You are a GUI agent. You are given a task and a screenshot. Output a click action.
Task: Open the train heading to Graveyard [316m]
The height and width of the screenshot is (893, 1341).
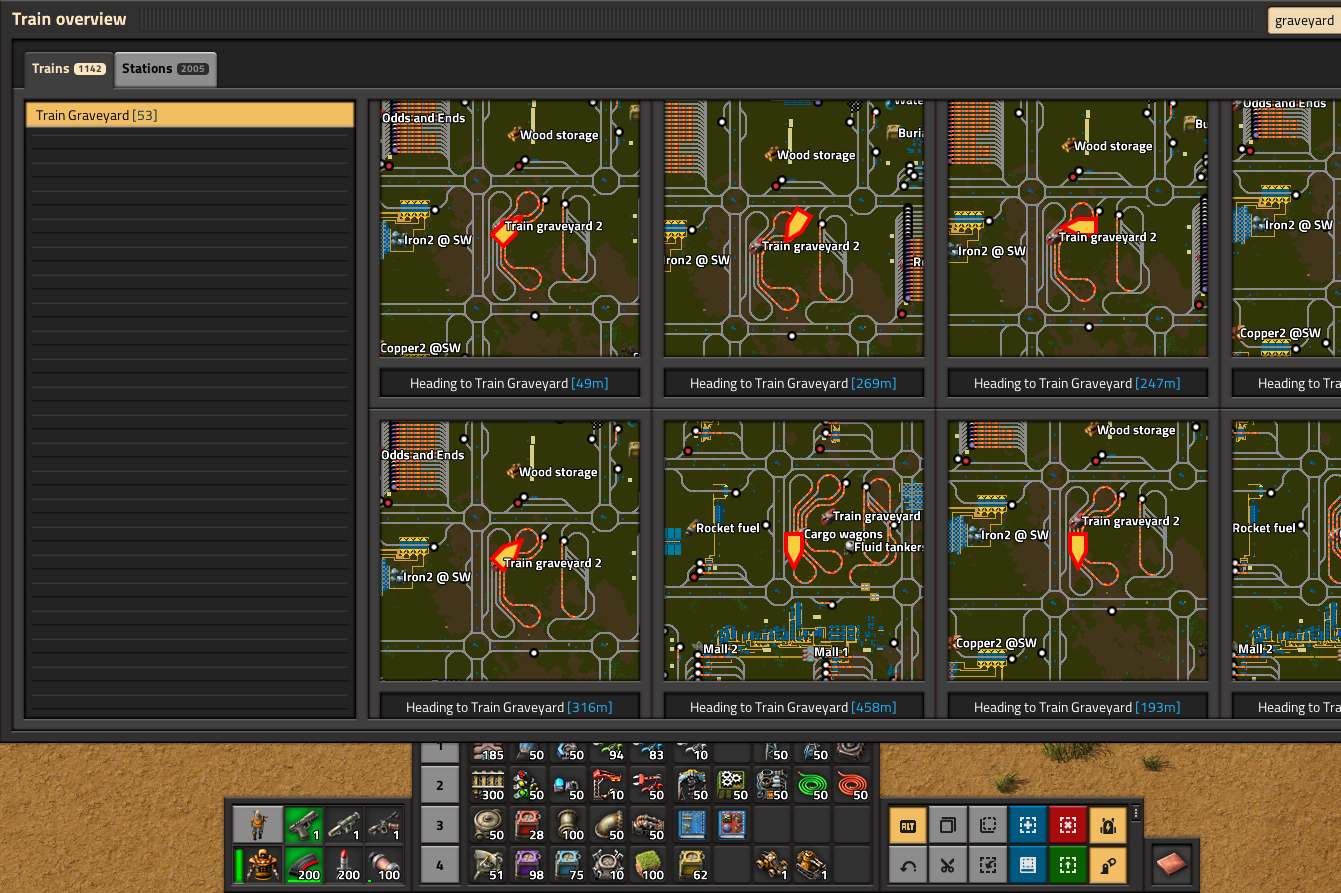pos(509,707)
